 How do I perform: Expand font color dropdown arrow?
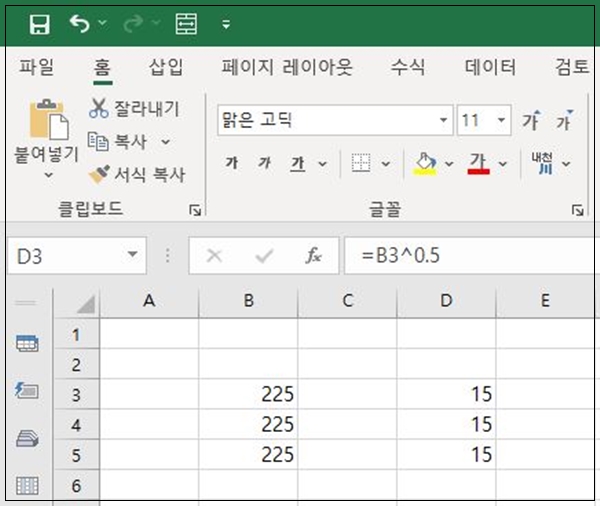(503, 164)
